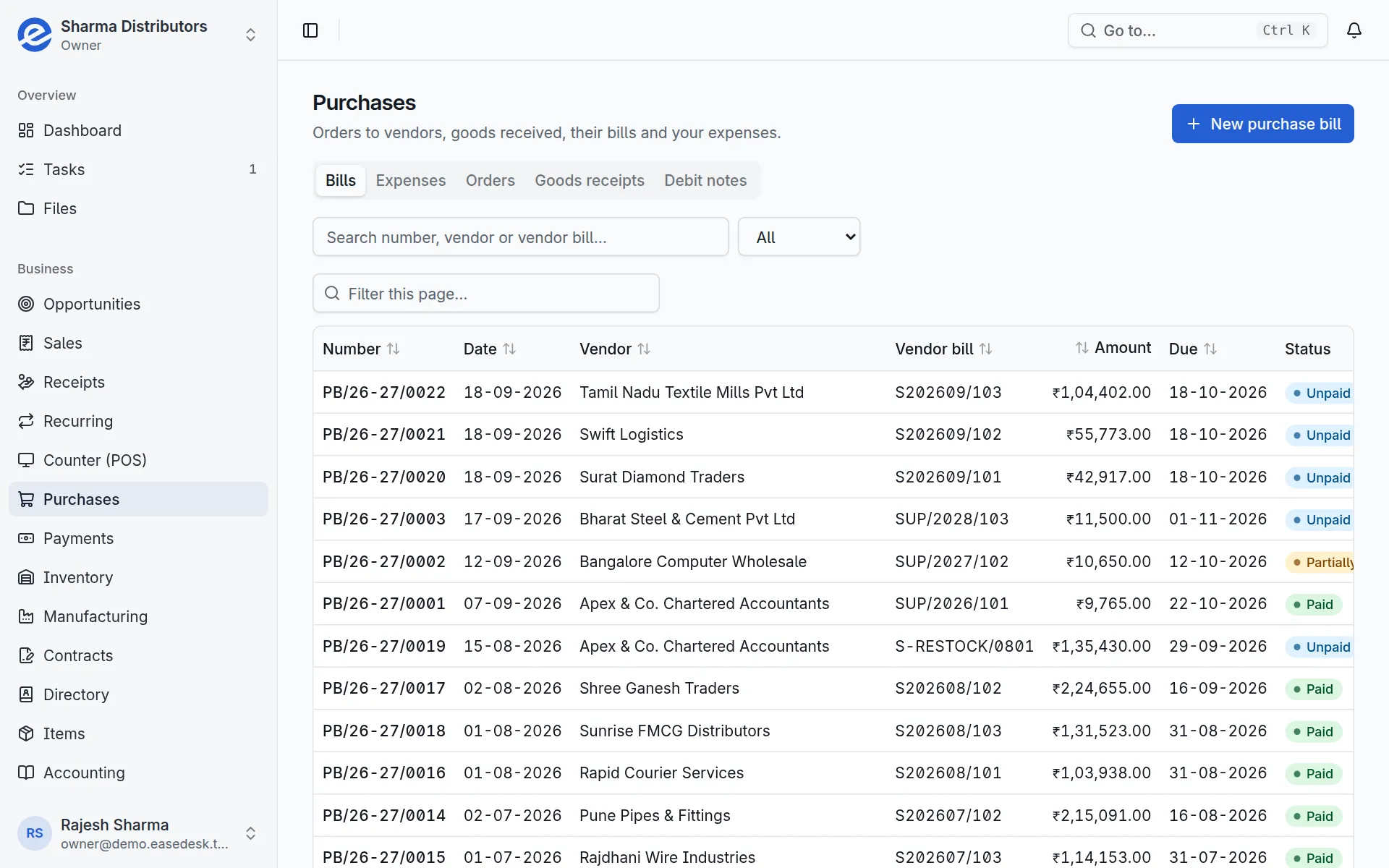Click the Filter this page field
The image size is (1389, 868).
click(x=485, y=293)
